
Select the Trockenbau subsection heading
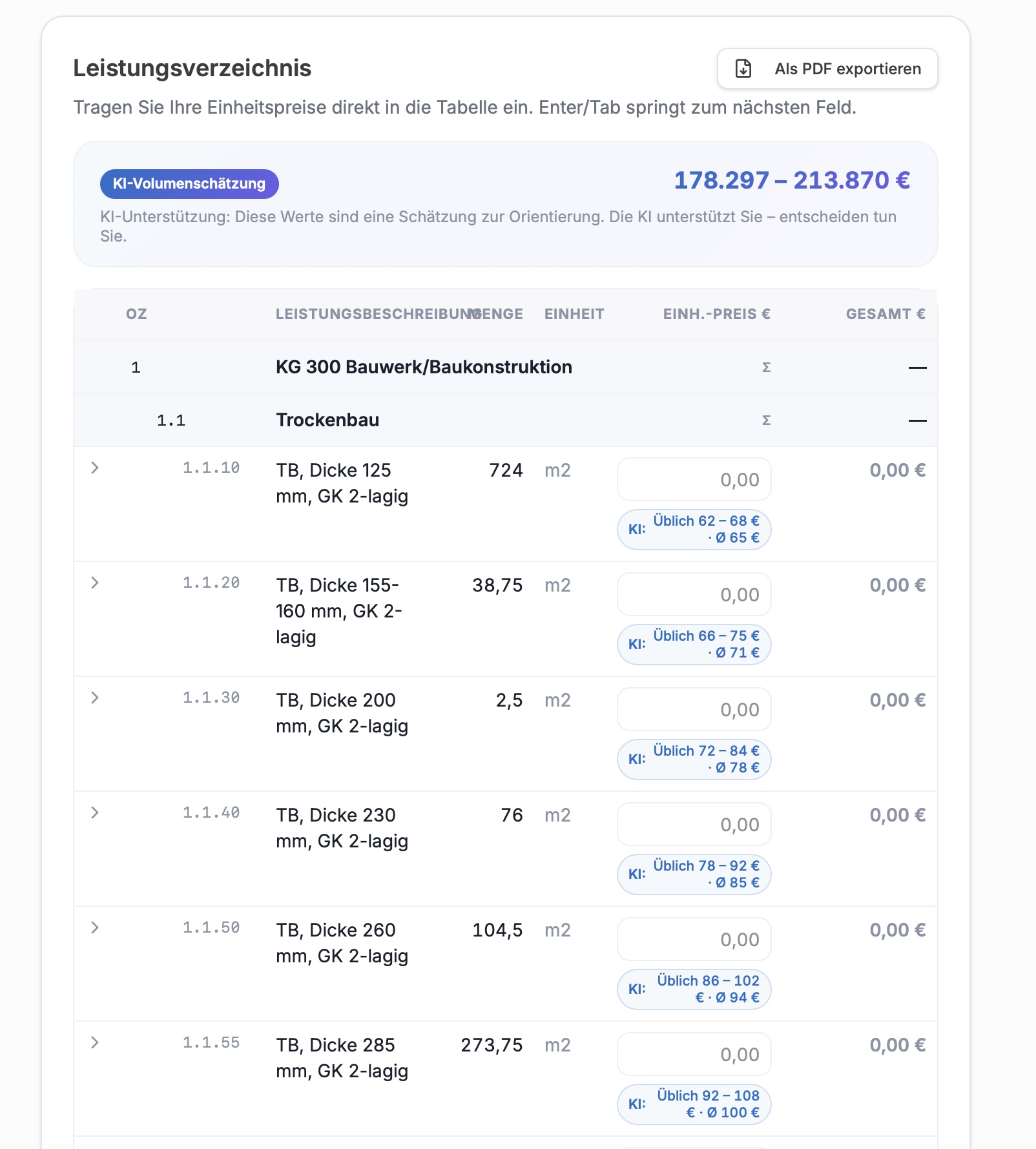tap(327, 420)
